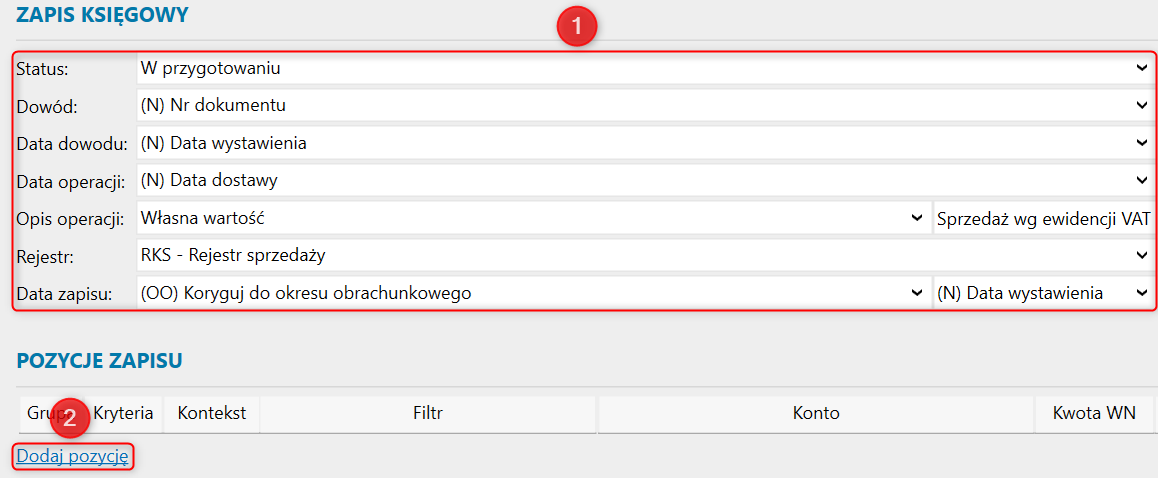Select the Kryteria column header
Viewport: 1158px width, 478px height.
point(124,413)
